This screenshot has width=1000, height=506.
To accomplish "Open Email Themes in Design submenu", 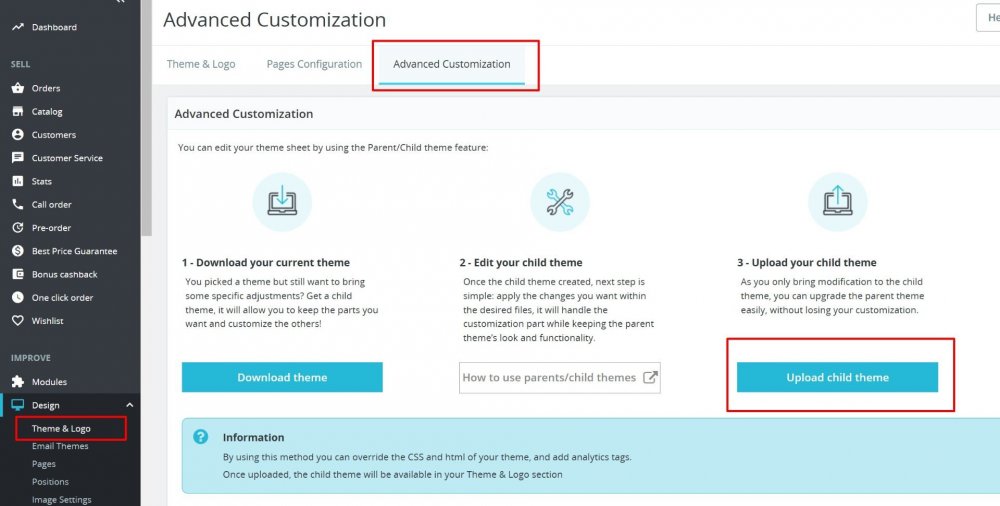I will point(60,446).
